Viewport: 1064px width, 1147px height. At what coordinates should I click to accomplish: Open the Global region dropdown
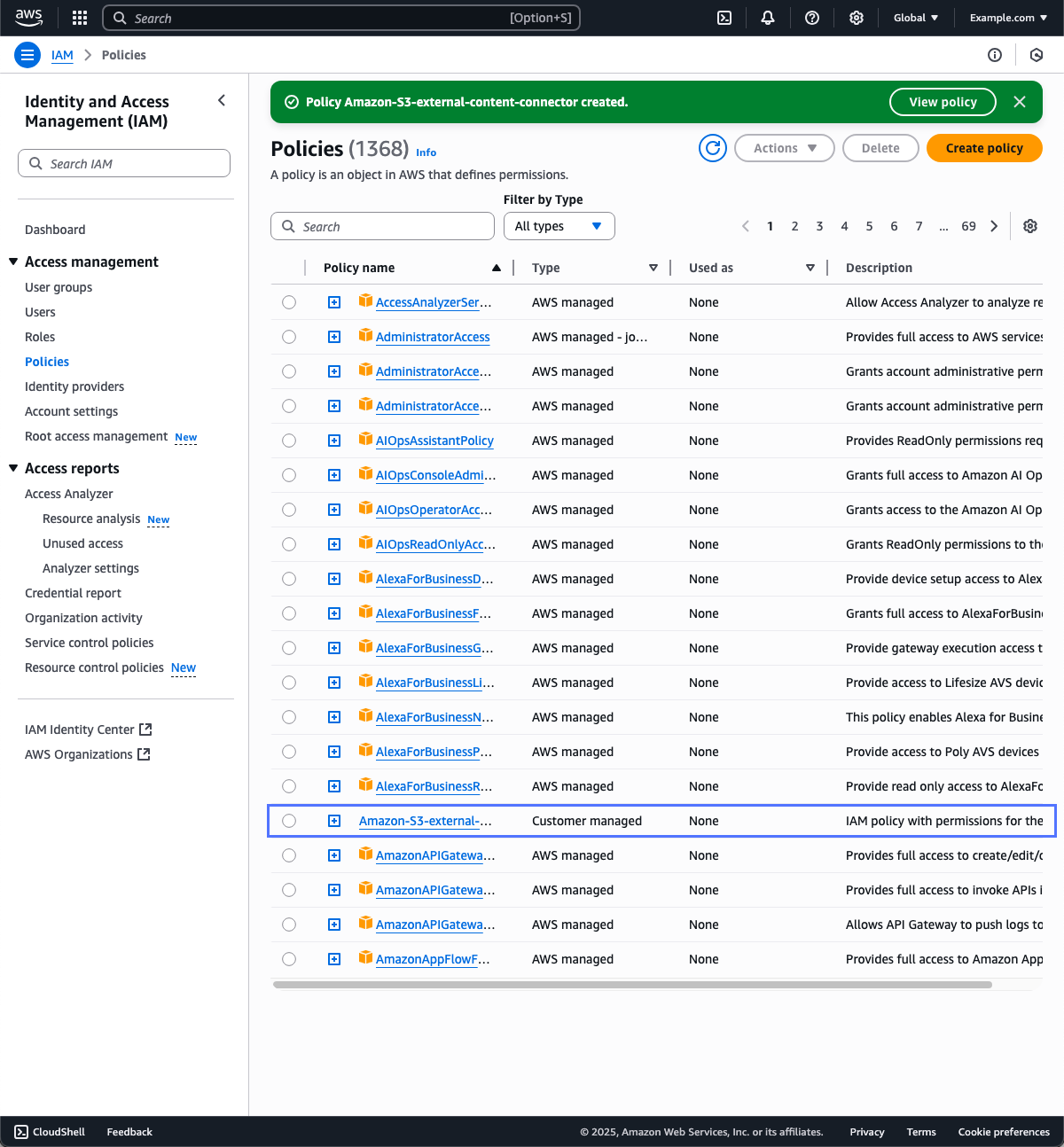916,18
